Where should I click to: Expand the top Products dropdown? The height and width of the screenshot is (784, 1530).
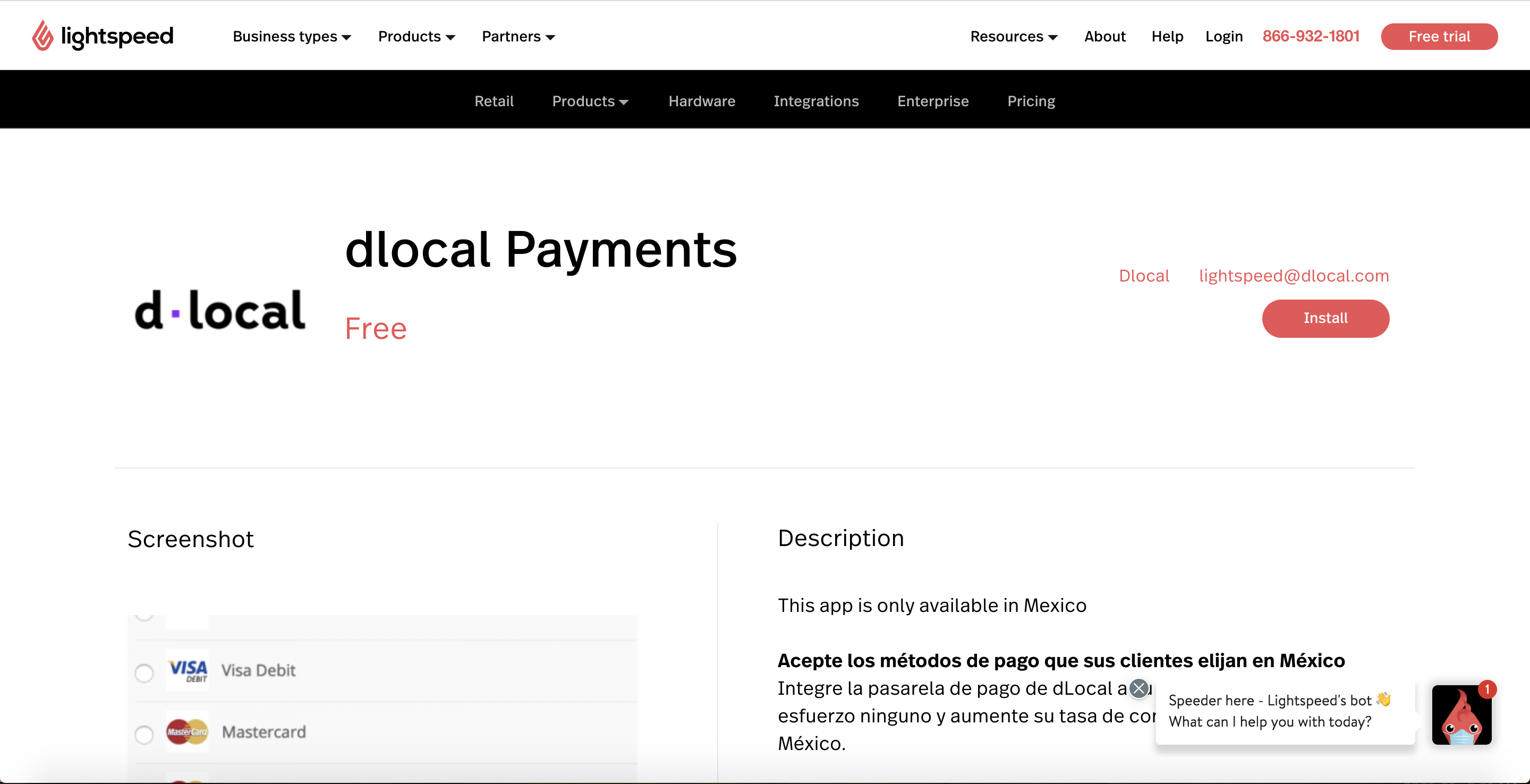point(416,37)
